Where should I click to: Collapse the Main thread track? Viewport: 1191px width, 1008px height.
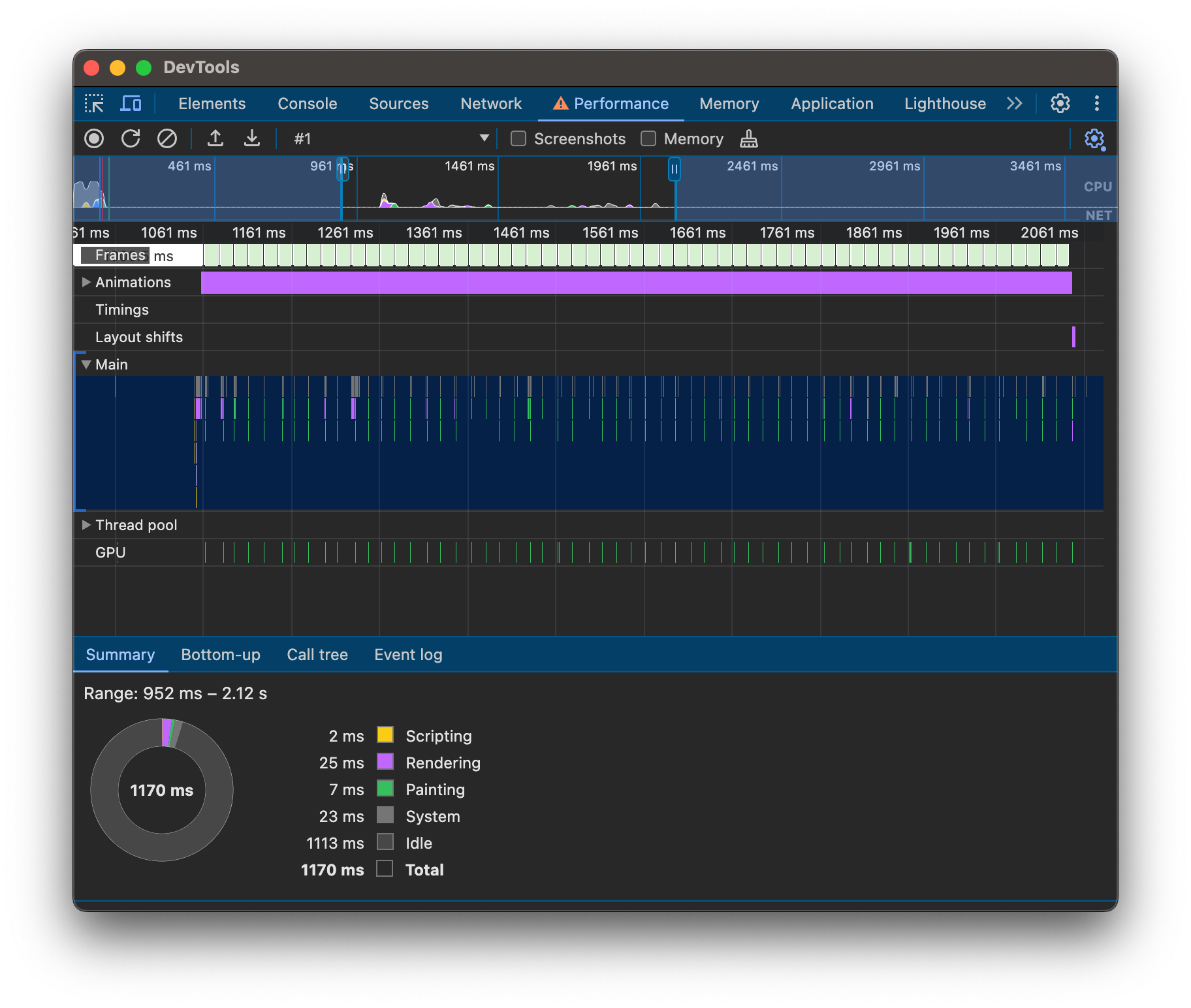[86, 364]
